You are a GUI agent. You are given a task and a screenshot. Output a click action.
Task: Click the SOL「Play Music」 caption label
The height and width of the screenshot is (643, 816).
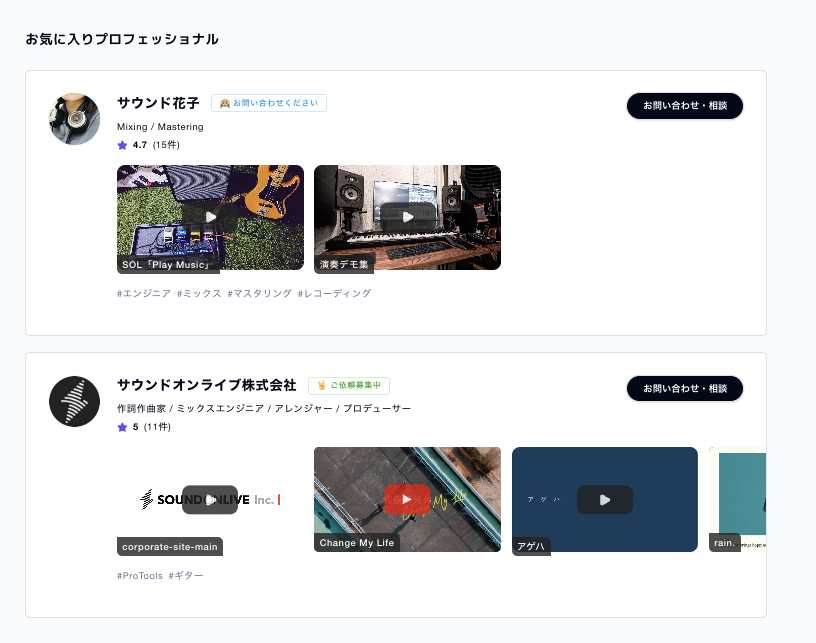coord(166,265)
